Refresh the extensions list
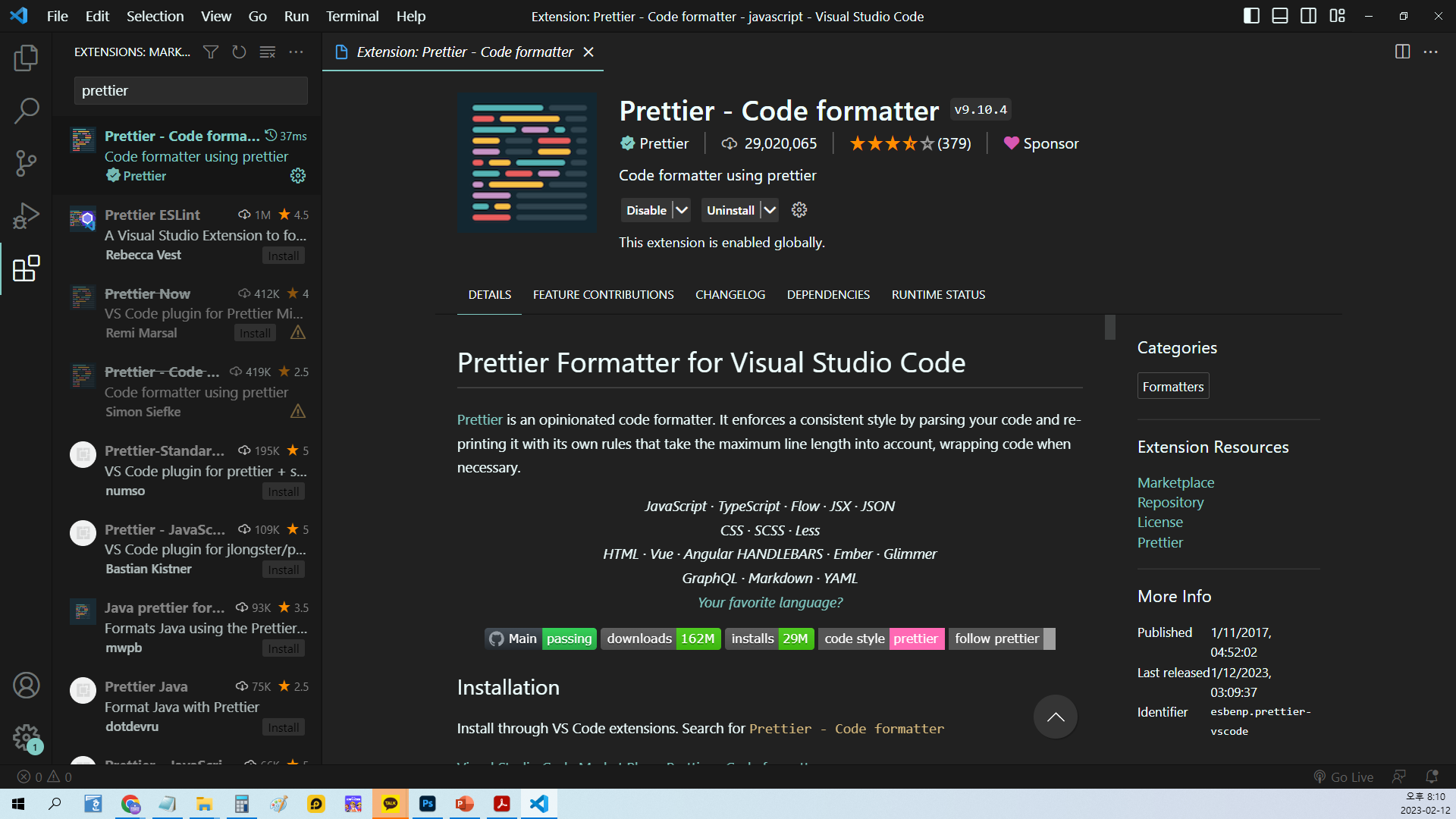Viewport: 1456px width, 819px height. coord(239,52)
